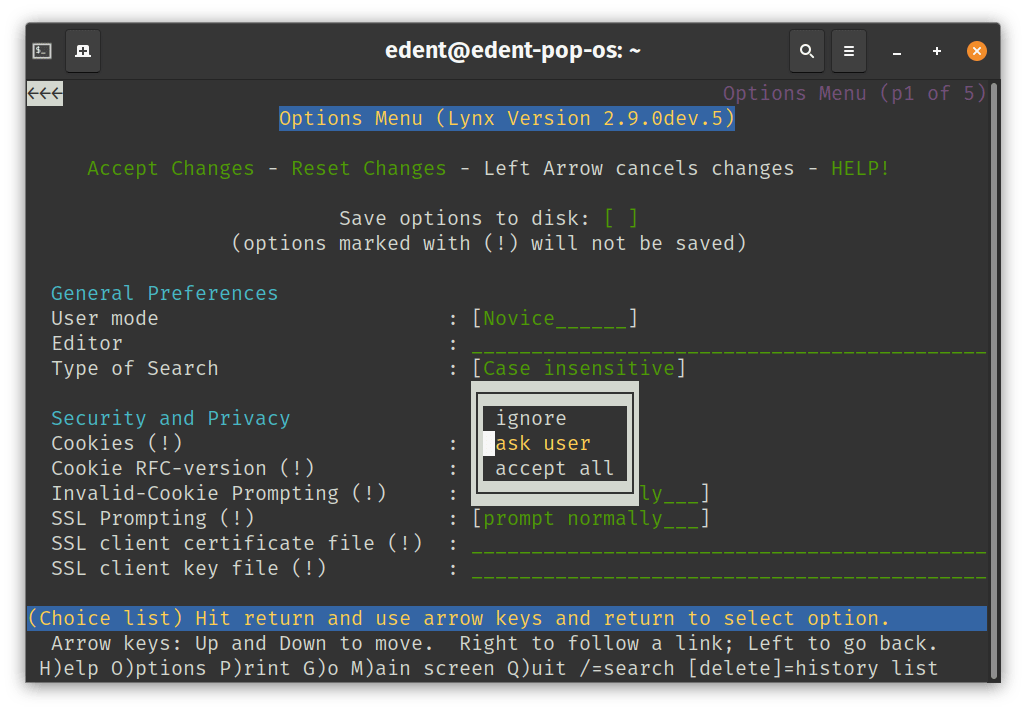Image resolution: width=1026 pixels, height=711 pixels.
Task: Click the User mode label
Action: [105, 319]
